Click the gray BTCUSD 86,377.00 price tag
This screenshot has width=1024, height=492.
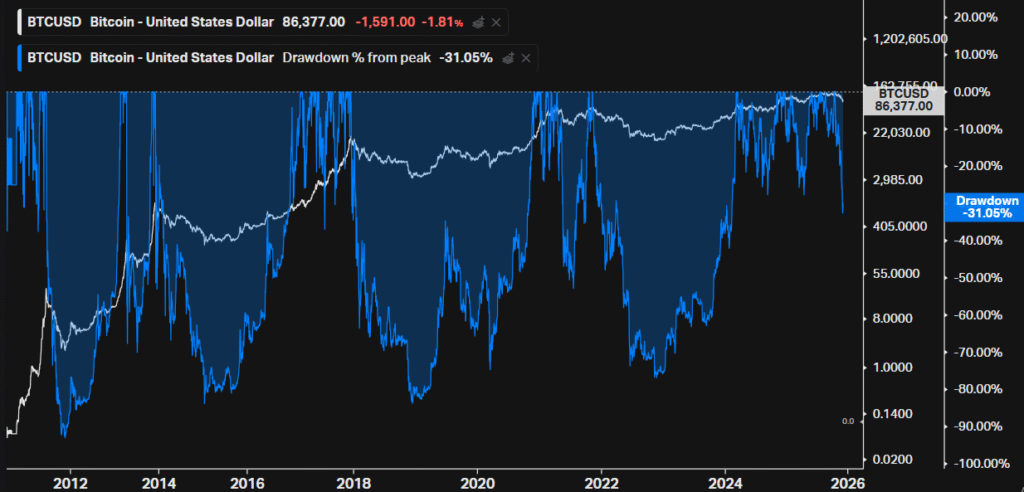902,98
